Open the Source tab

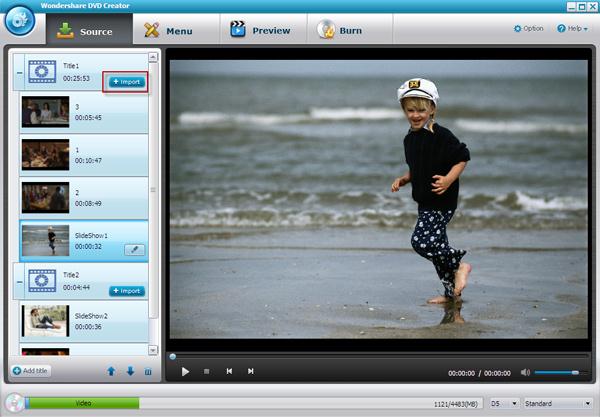coord(90,29)
